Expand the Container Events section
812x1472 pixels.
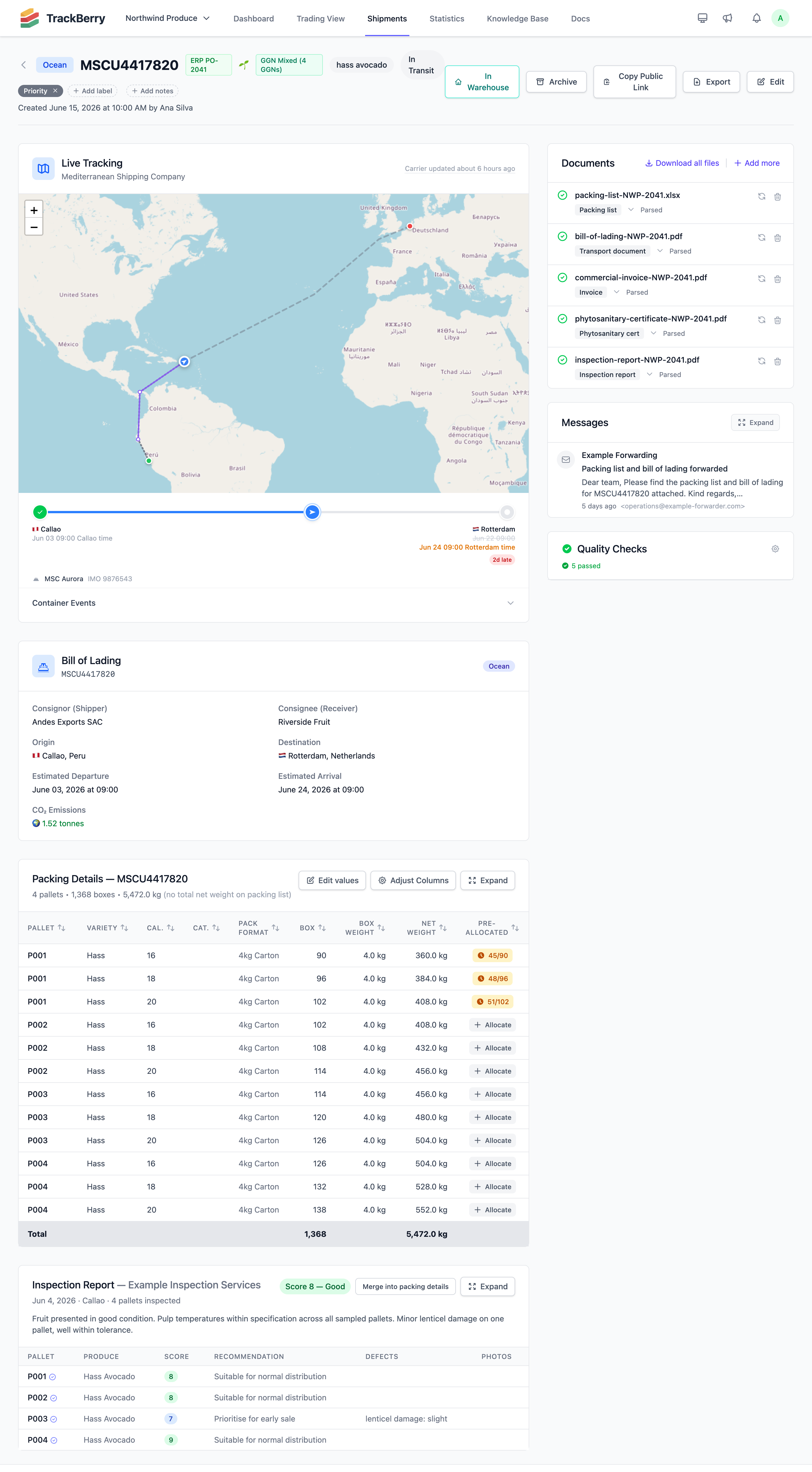click(x=273, y=603)
